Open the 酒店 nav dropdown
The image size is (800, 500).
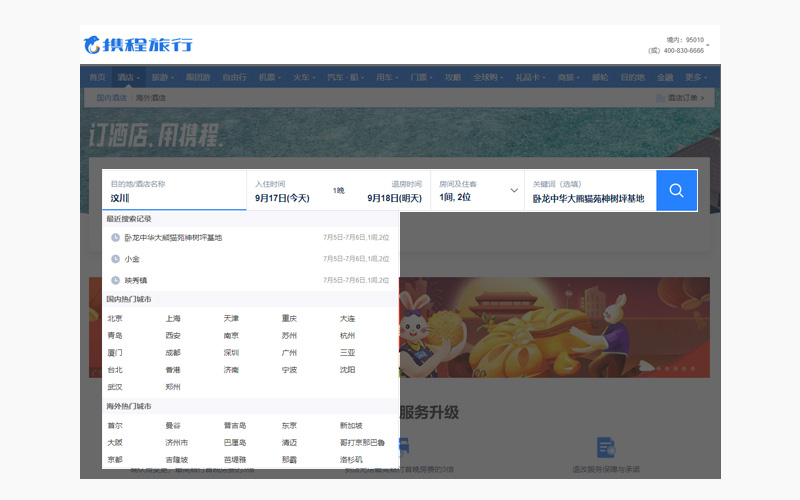click(x=128, y=77)
